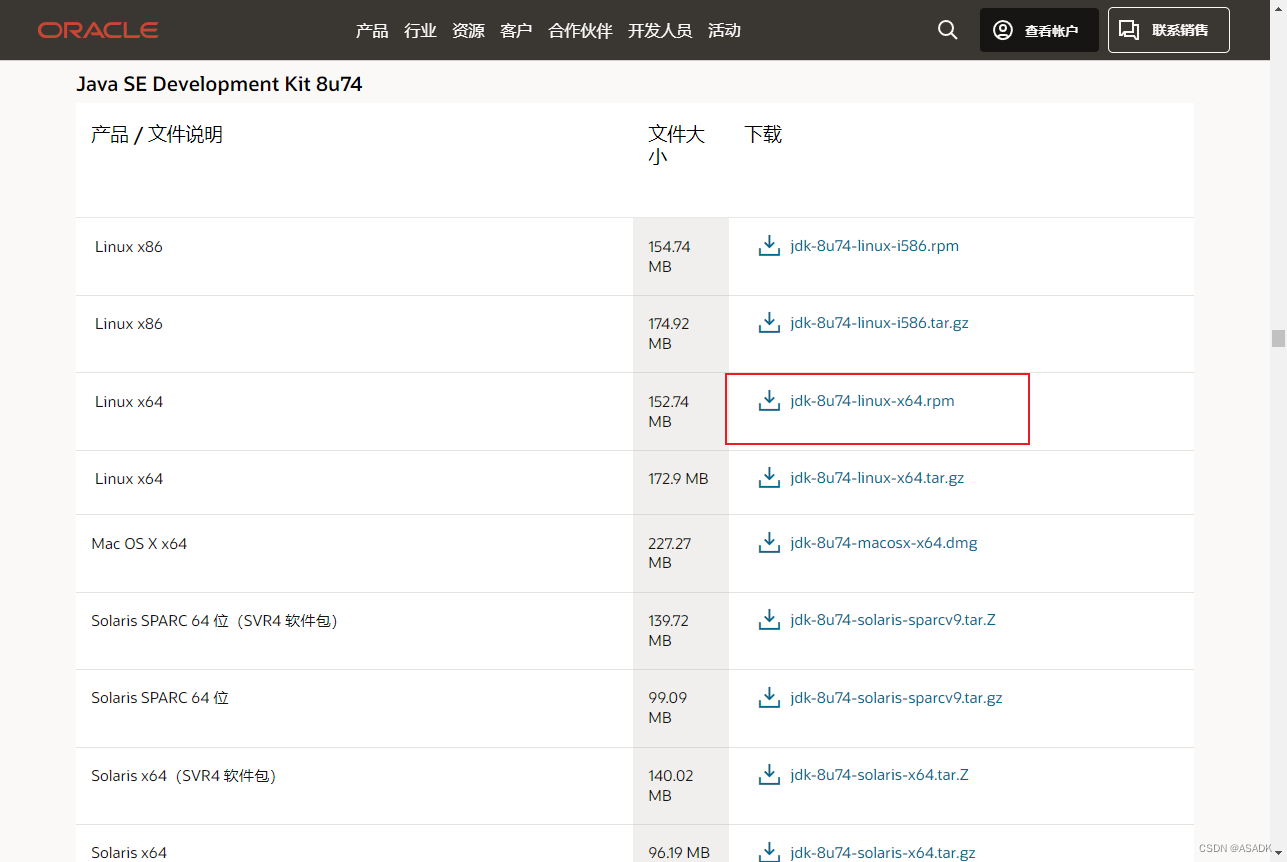Click download icon for jdk-8u74-solaris-x64.tar.gz
The image size is (1287, 862).
tap(769, 852)
